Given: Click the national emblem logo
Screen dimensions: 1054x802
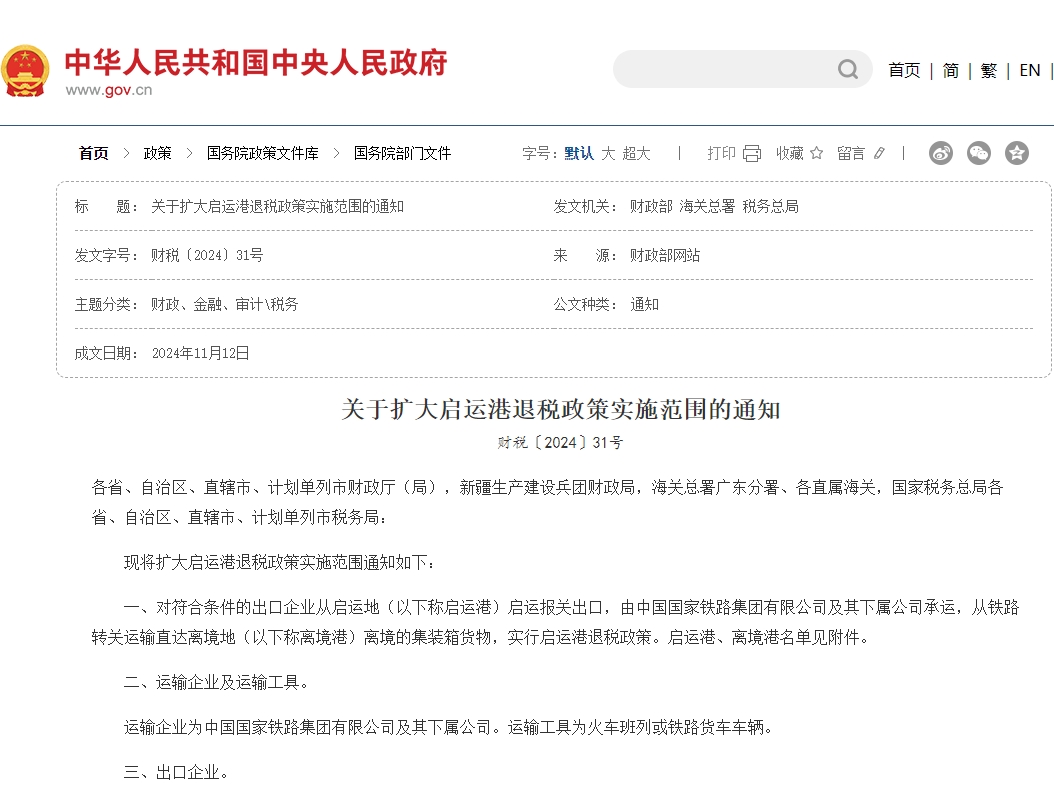Looking at the screenshot, I should [x=25, y=70].
